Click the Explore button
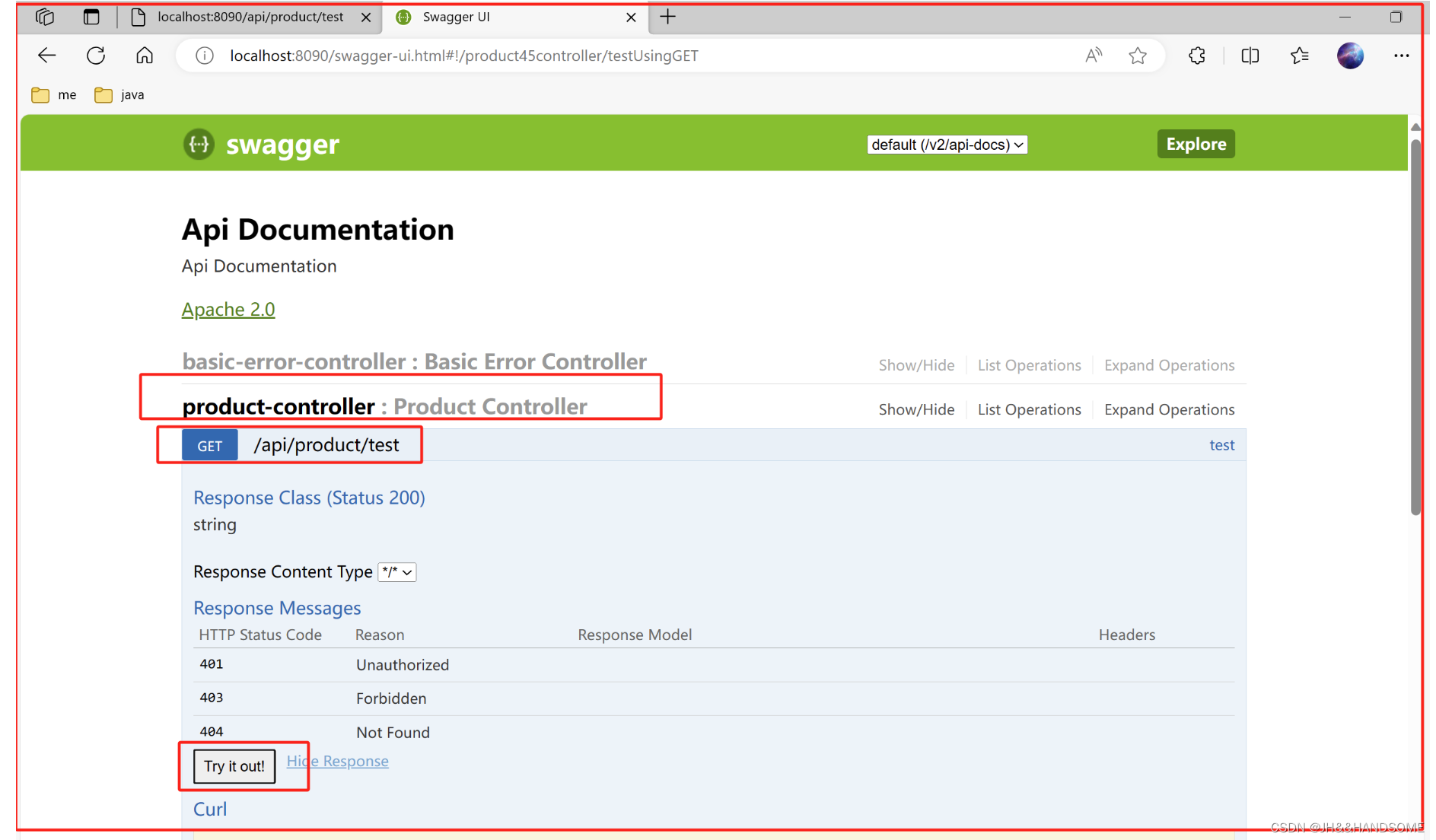The height and width of the screenshot is (840, 1436). pyautogui.click(x=1196, y=144)
